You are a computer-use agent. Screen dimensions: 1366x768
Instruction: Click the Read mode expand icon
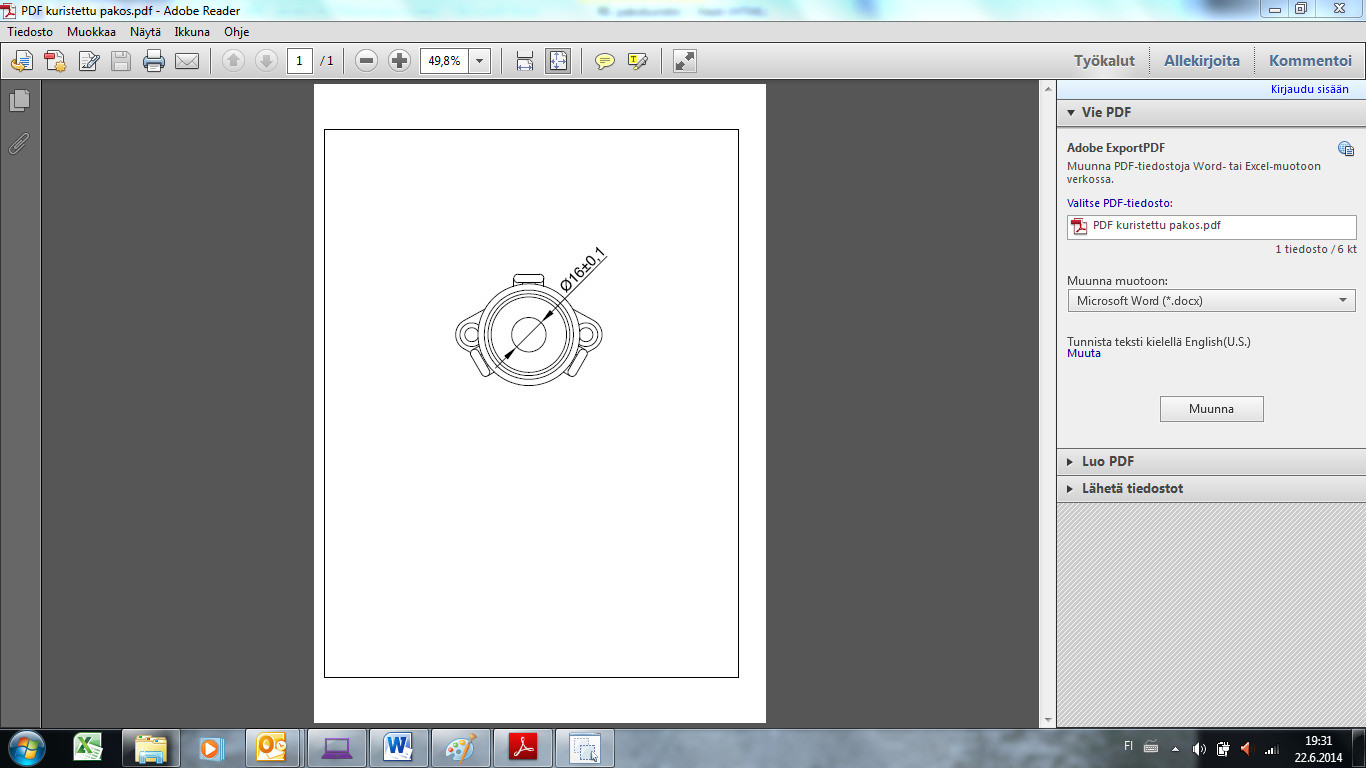[x=685, y=61]
